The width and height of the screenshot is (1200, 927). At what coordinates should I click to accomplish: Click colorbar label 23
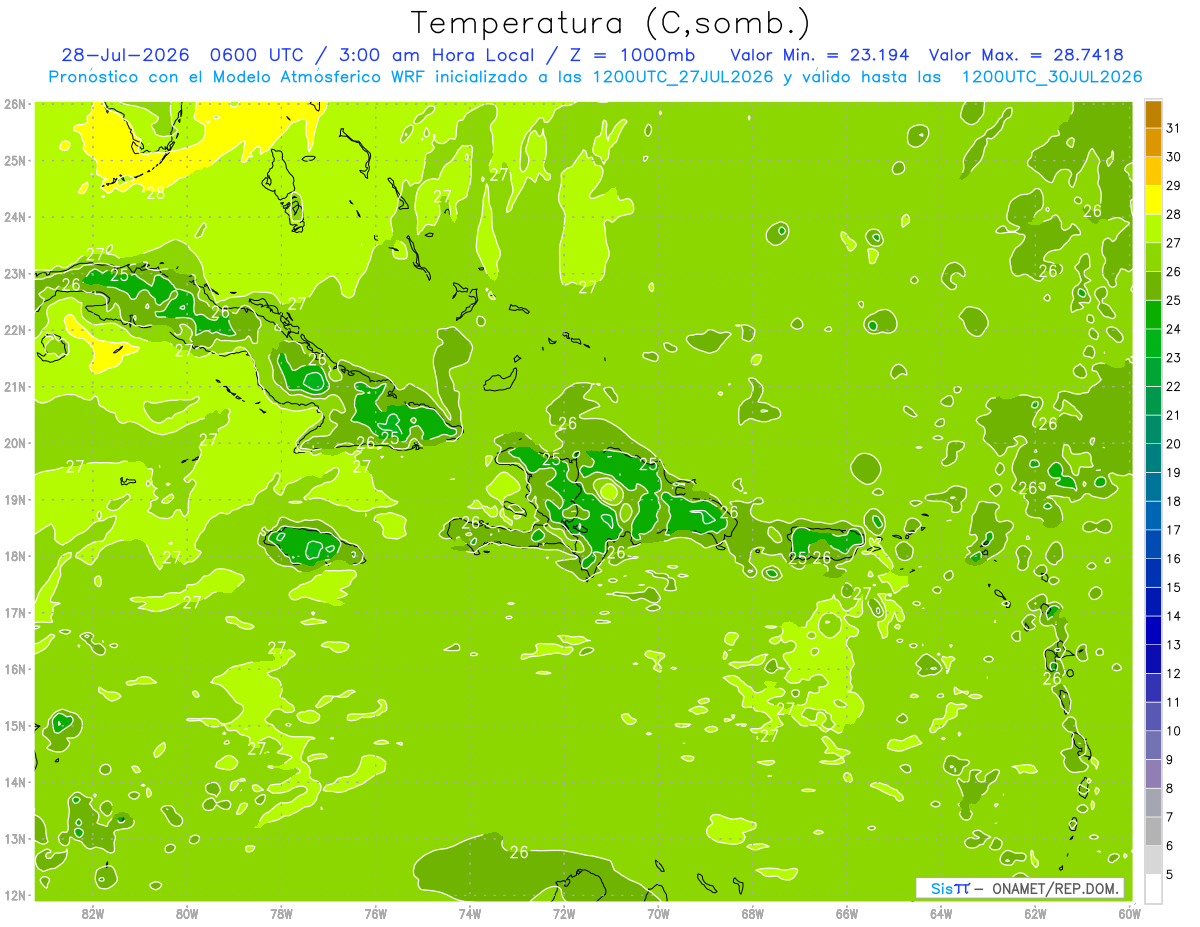click(x=1173, y=358)
